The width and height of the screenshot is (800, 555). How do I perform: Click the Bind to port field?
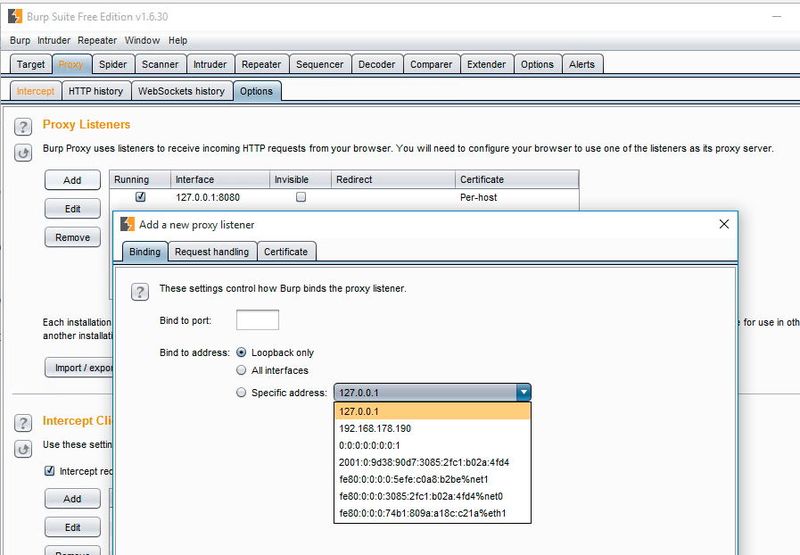click(258, 320)
